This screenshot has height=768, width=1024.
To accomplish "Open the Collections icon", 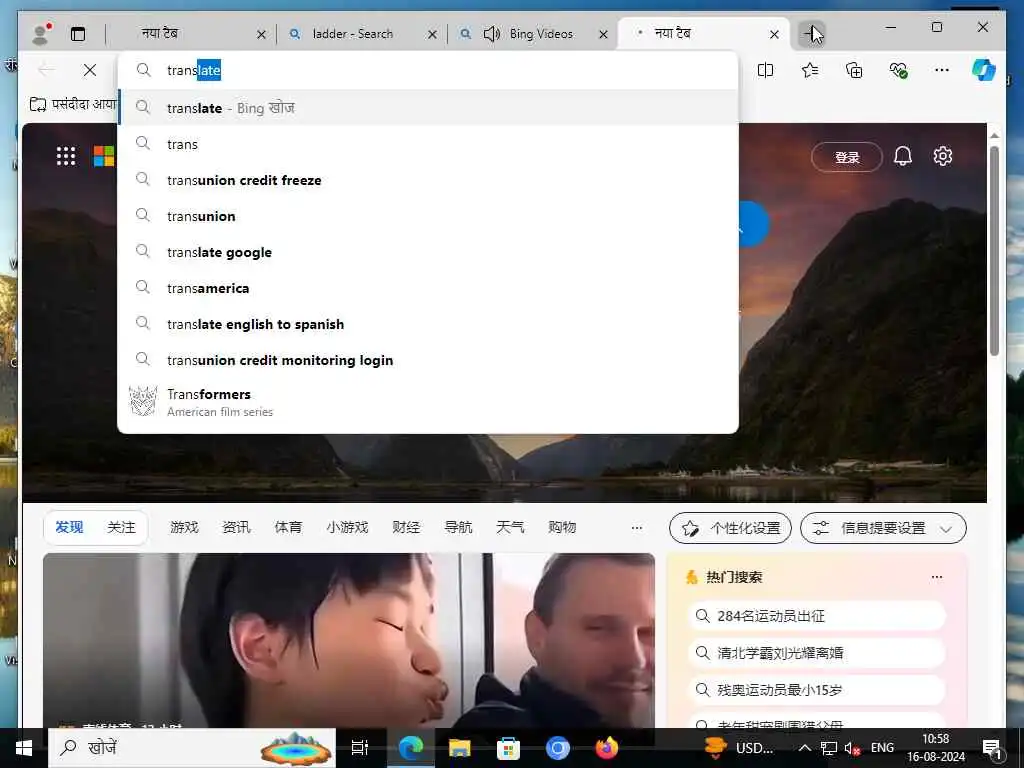I will point(854,70).
